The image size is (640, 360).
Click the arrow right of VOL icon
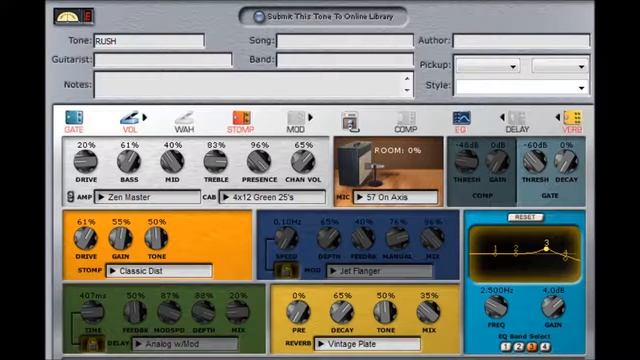pos(144,118)
